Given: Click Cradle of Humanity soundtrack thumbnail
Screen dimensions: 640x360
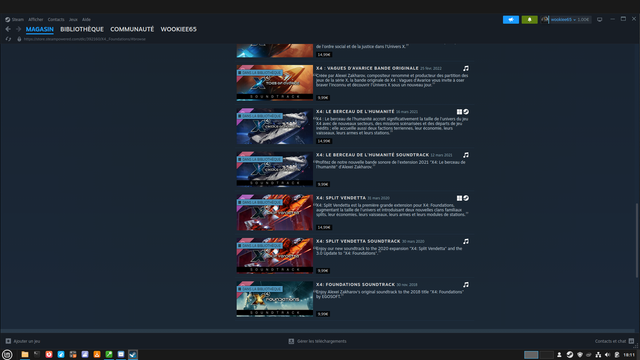Looking at the screenshot, I should pyautogui.click(x=275, y=169).
